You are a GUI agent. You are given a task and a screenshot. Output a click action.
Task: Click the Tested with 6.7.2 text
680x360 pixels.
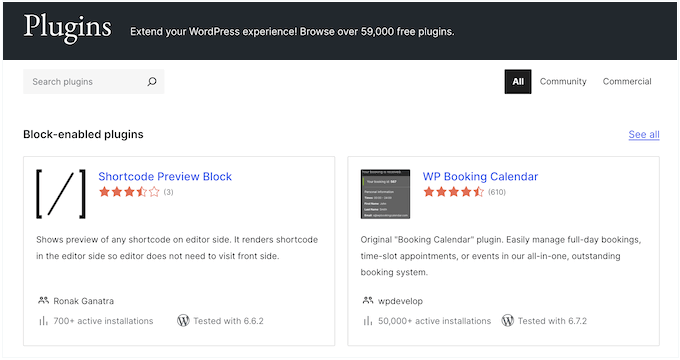coord(552,321)
